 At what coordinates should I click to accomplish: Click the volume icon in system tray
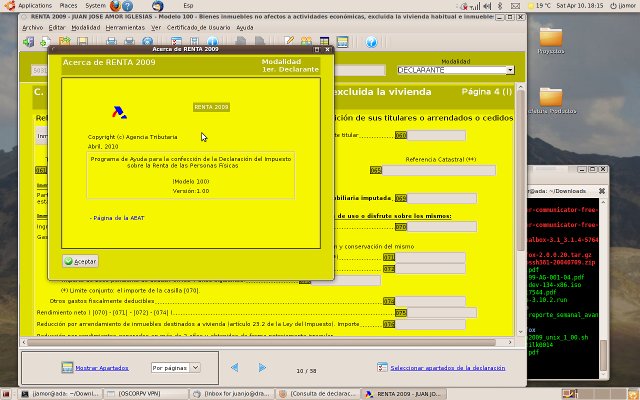pos(487,6)
